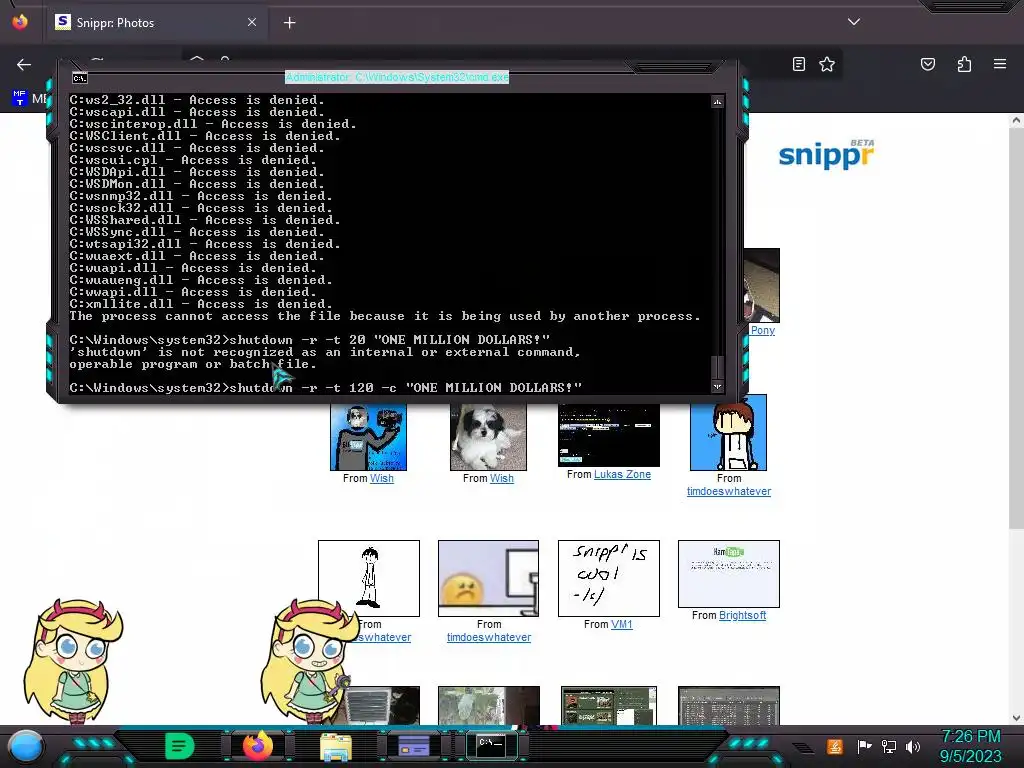Click cmd scrollbar up arrow
The height and width of the screenshot is (768, 1024).
point(717,102)
